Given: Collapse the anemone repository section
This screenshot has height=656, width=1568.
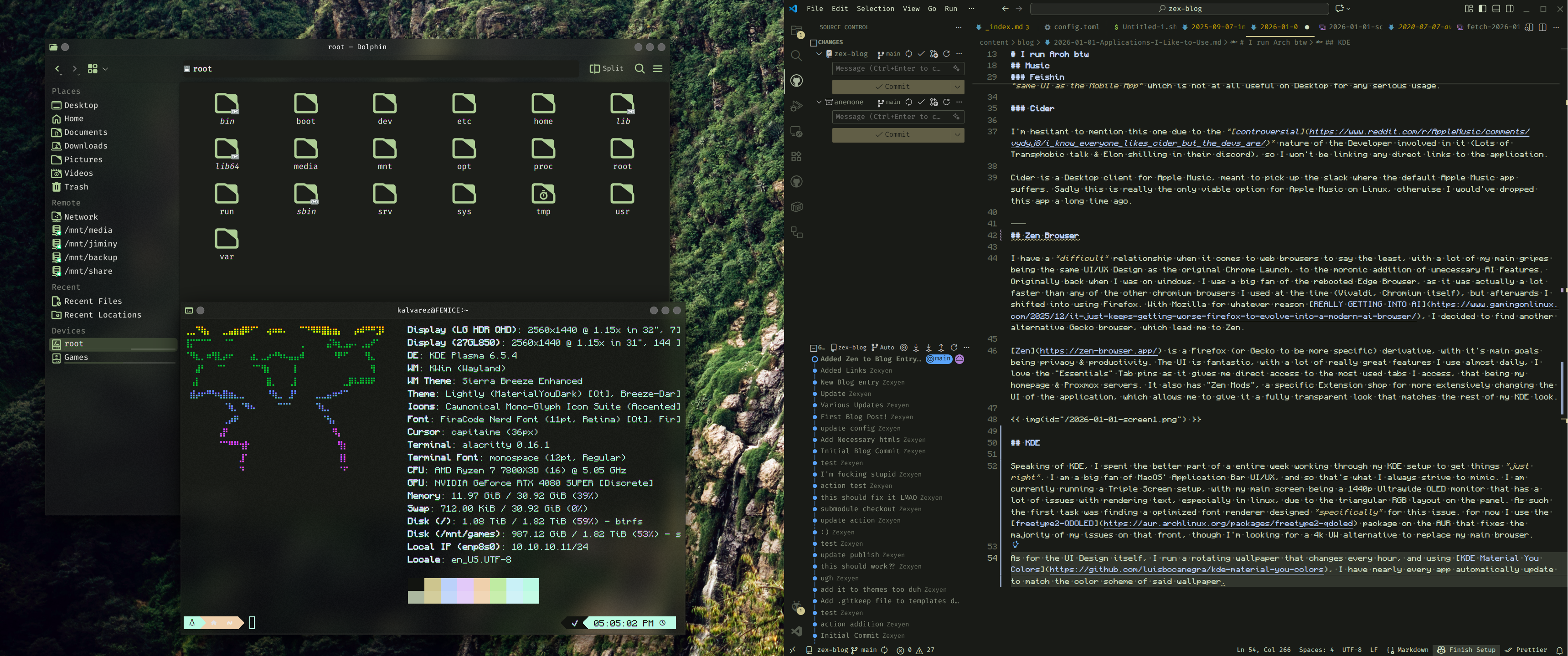Looking at the screenshot, I should click(x=819, y=102).
